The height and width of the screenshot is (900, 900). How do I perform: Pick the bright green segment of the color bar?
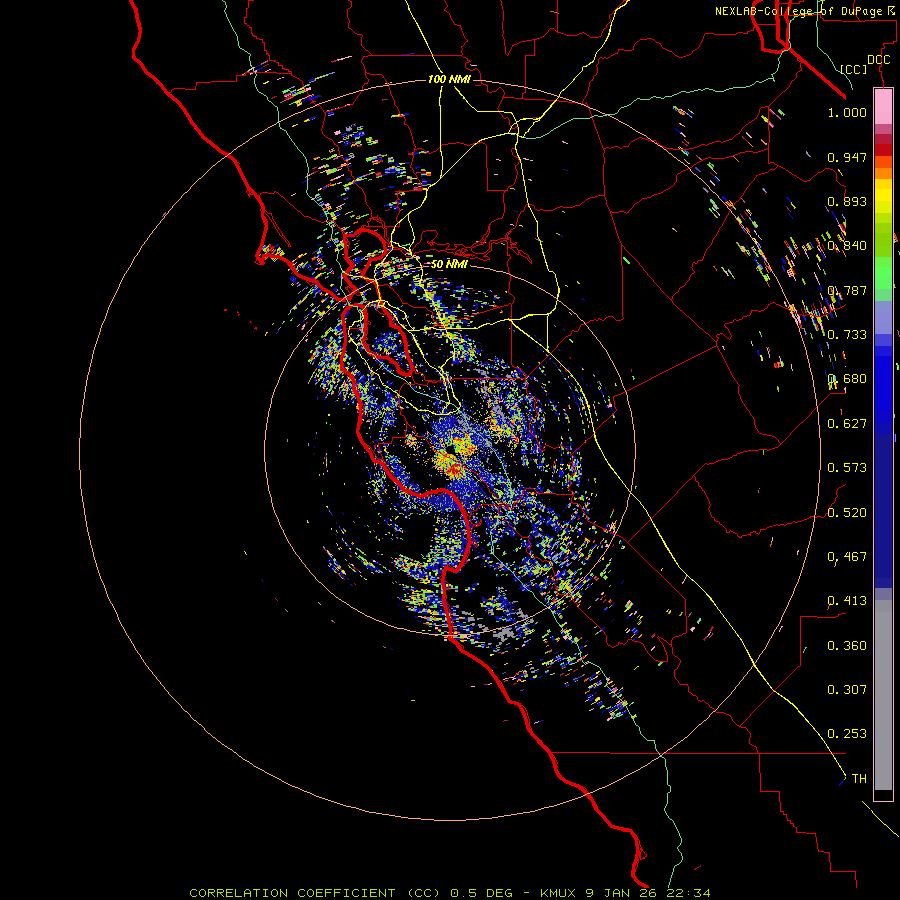point(883,272)
